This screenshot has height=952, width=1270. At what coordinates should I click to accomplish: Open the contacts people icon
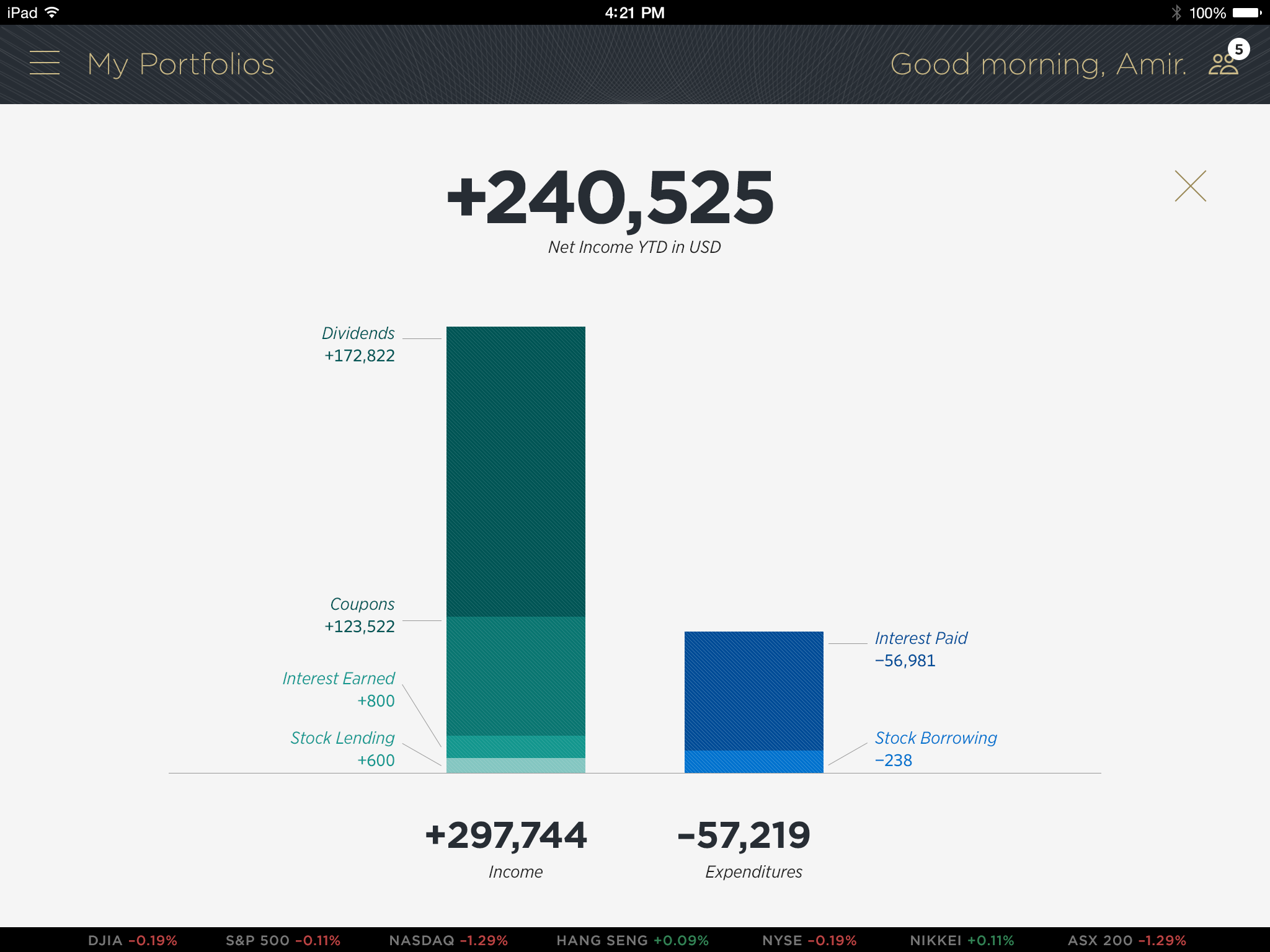[1222, 65]
